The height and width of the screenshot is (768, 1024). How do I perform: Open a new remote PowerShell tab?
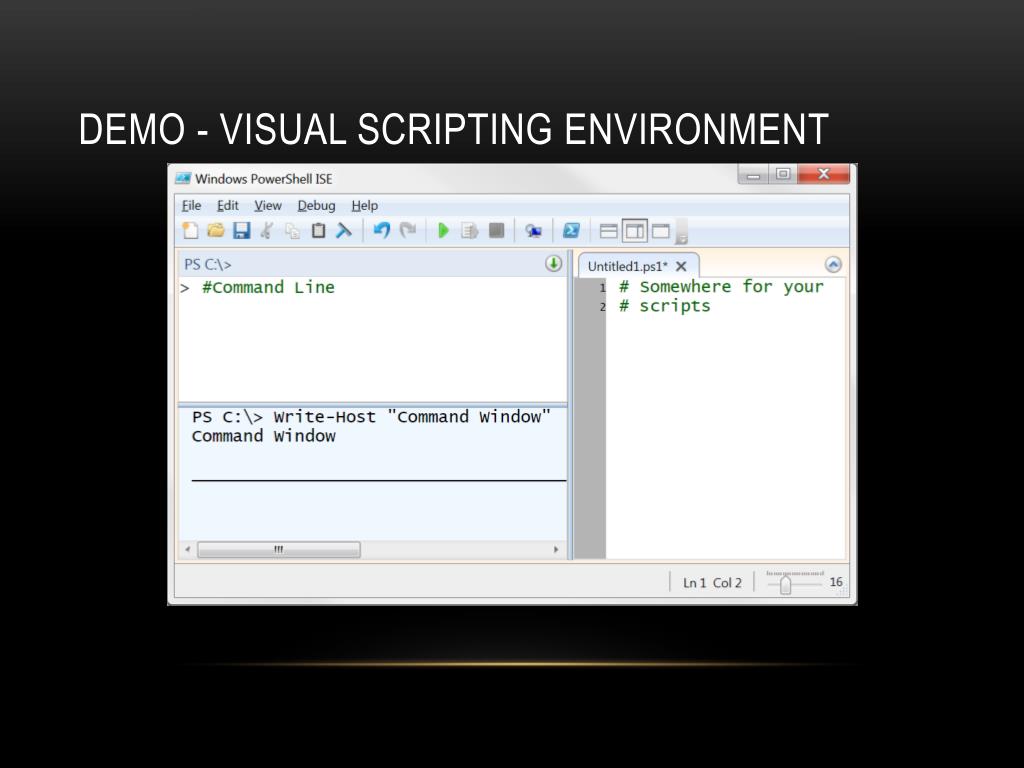(x=534, y=231)
